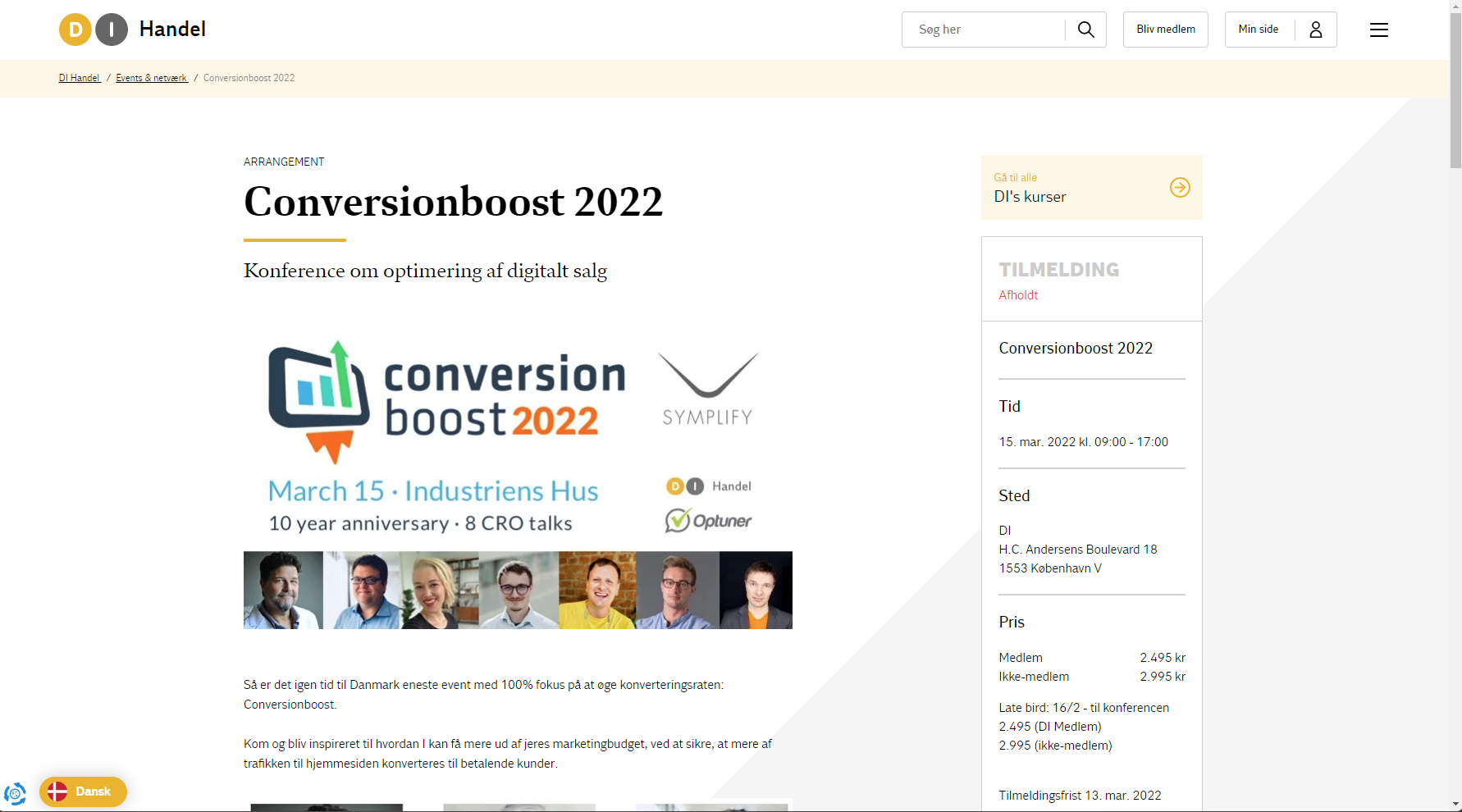1462x812 pixels.
Task: Click address 'H.C. Andersens Boulevard 18'
Action: click(x=1078, y=550)
